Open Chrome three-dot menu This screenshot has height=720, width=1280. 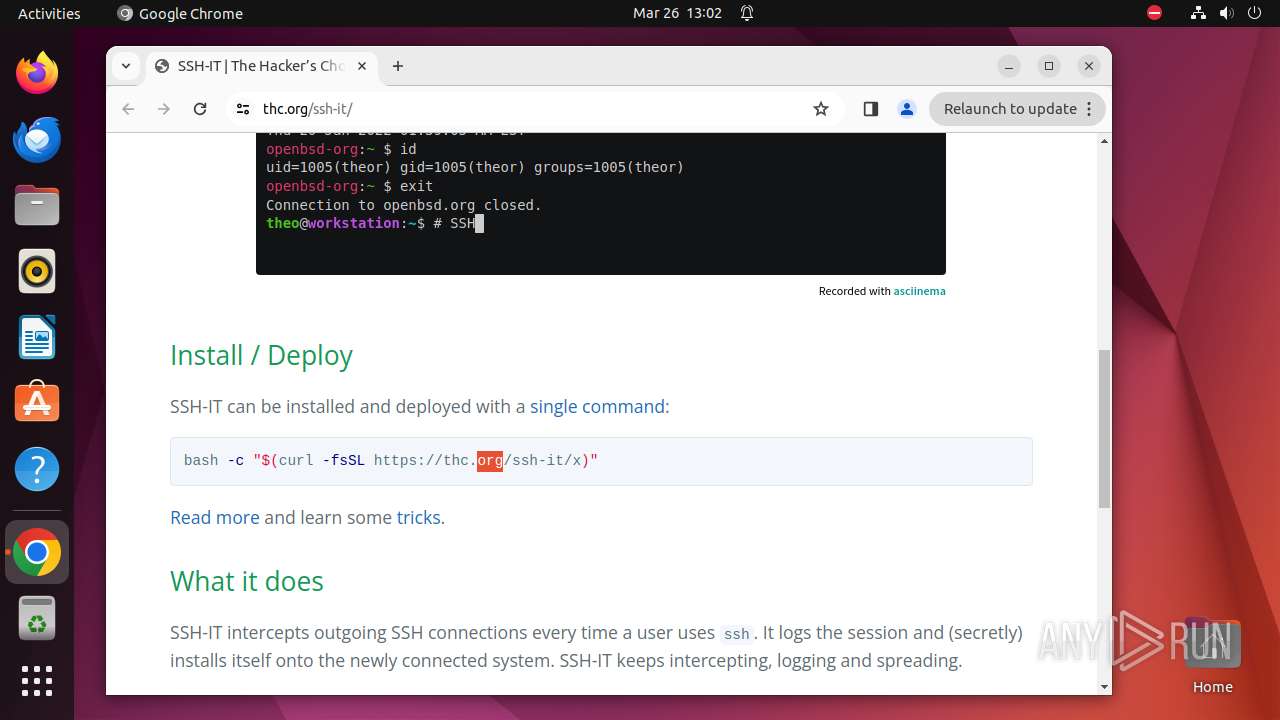1090,109
